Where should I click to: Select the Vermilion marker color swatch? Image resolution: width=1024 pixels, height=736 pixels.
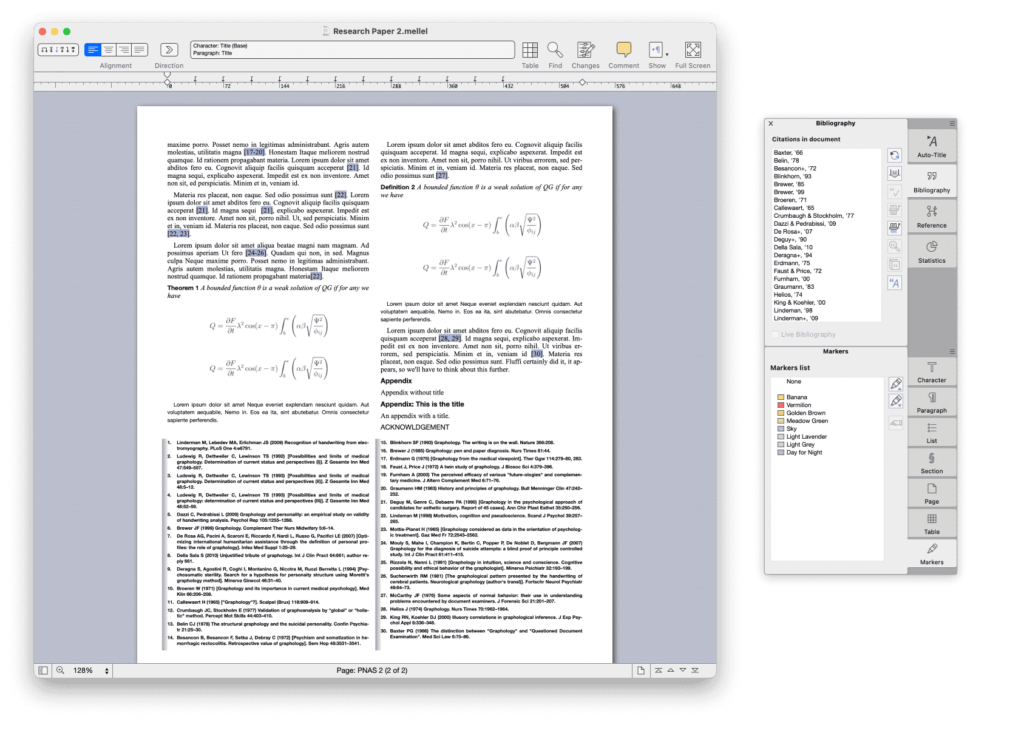[780, 407]
